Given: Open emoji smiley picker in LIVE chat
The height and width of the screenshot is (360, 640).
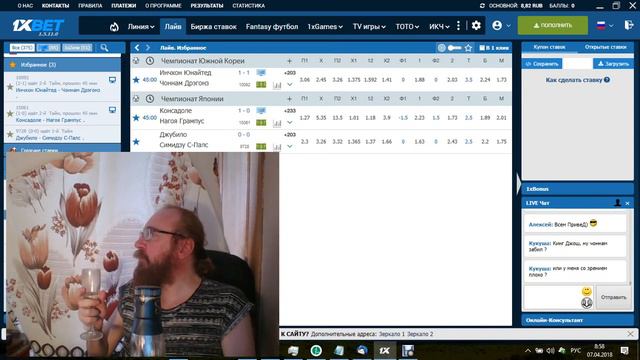Looking at the screenshot, I should click(x=587, y=291).
